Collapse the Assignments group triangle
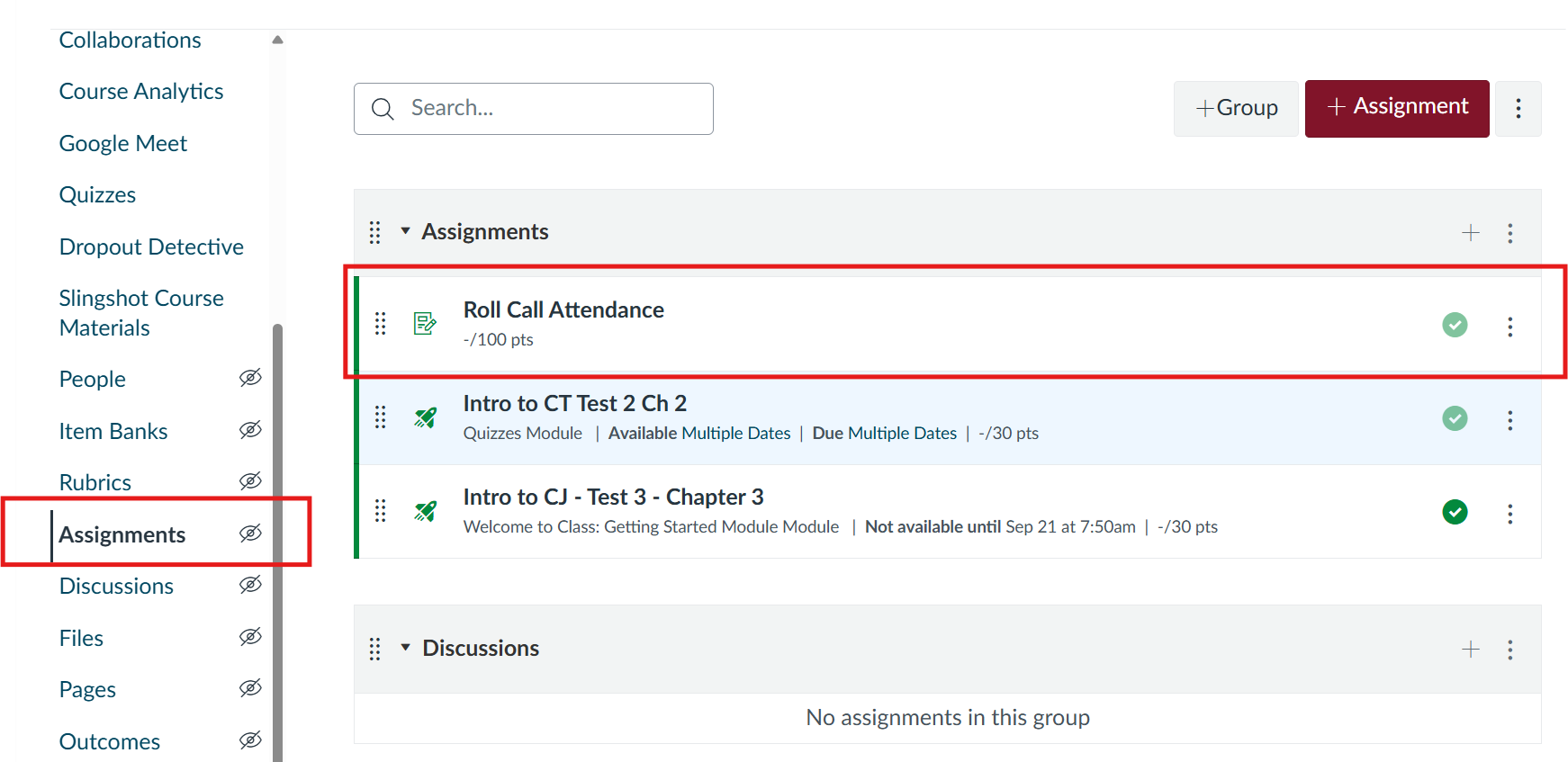The height and width of the screenshot is (762, 1568). pyautogui.click(x=405, y=231)
